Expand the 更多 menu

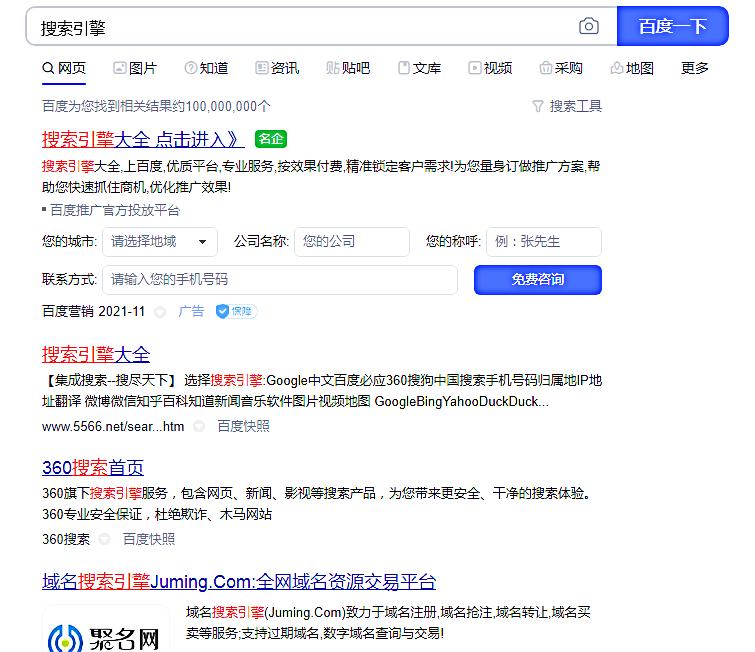coord(694,68)
